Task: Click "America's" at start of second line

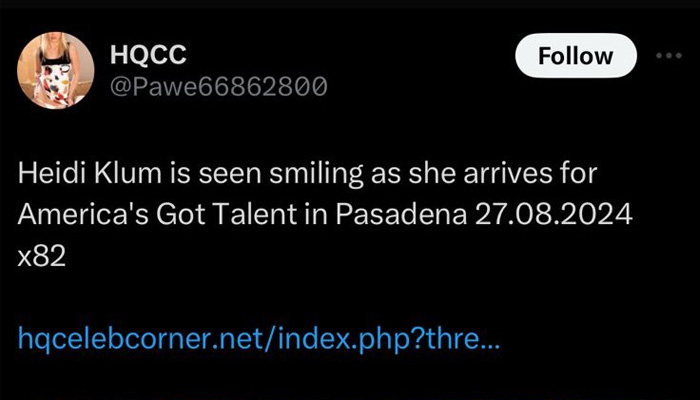Action: (83, 215)
